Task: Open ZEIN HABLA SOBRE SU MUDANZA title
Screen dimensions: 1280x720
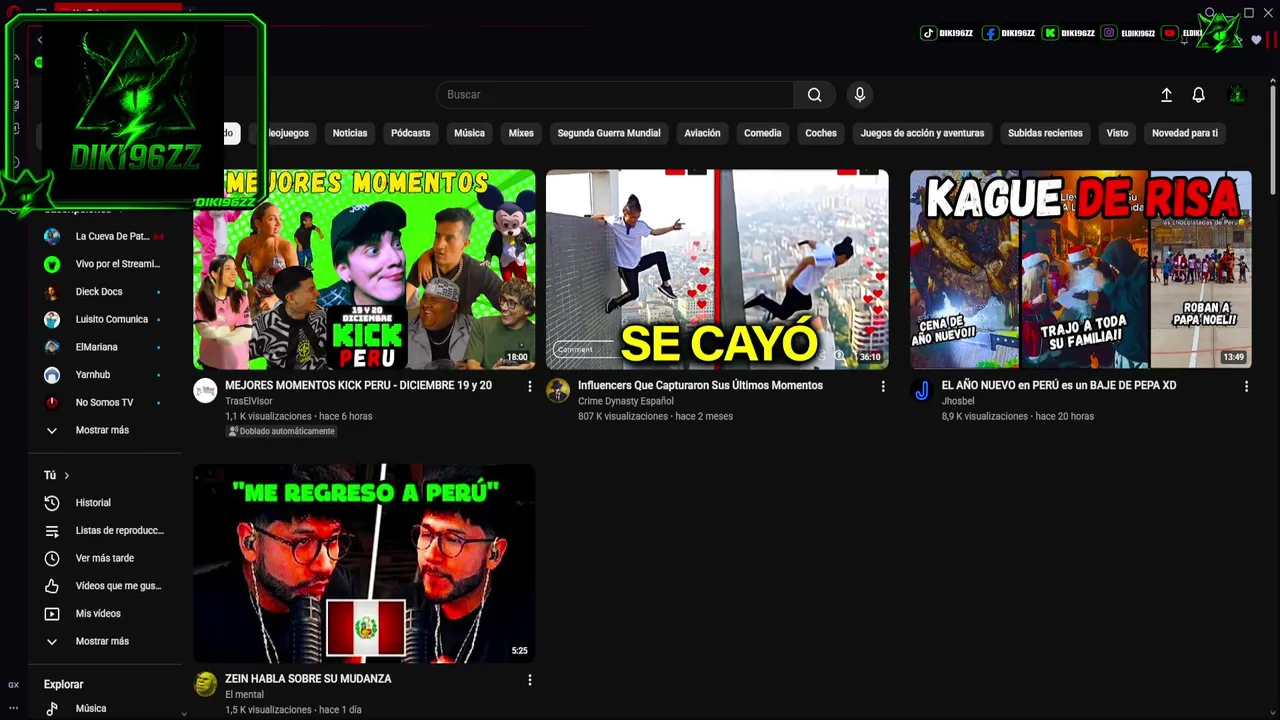Action: 308,679
